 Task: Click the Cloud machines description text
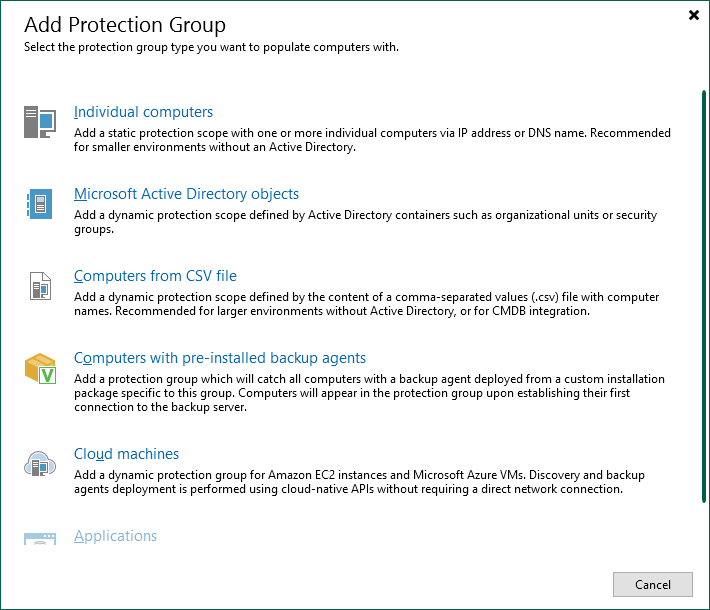click(x=359, y=482)
